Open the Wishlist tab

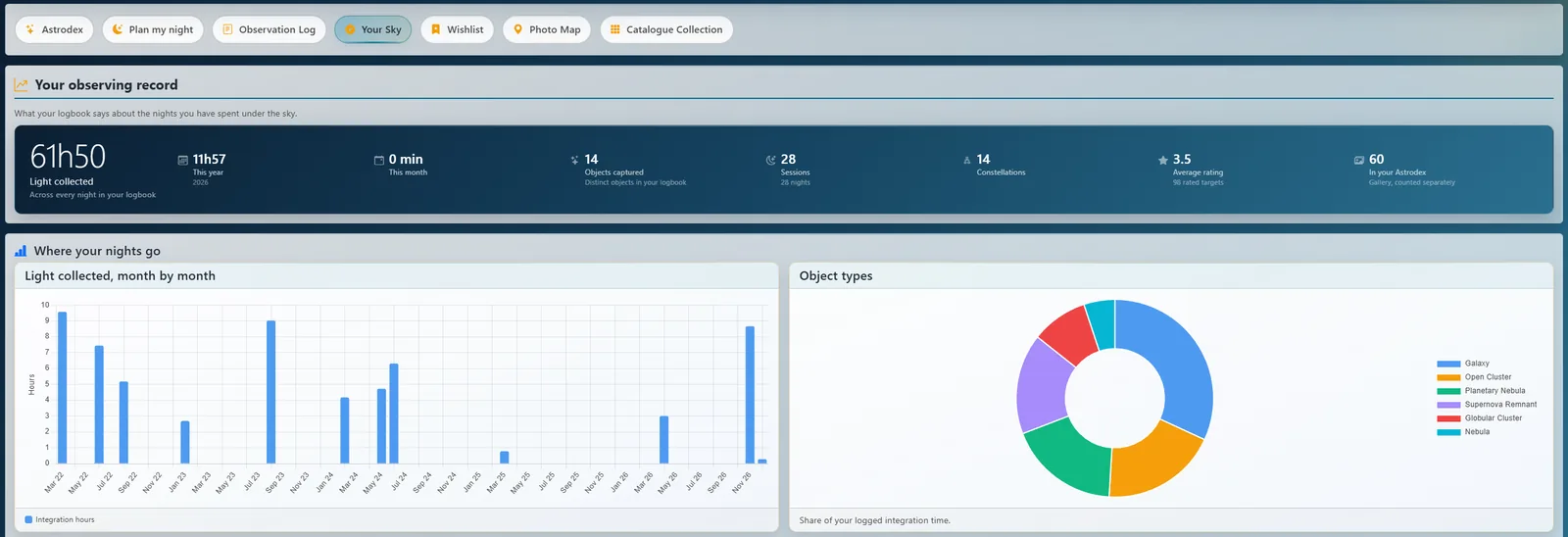[457, 29]
